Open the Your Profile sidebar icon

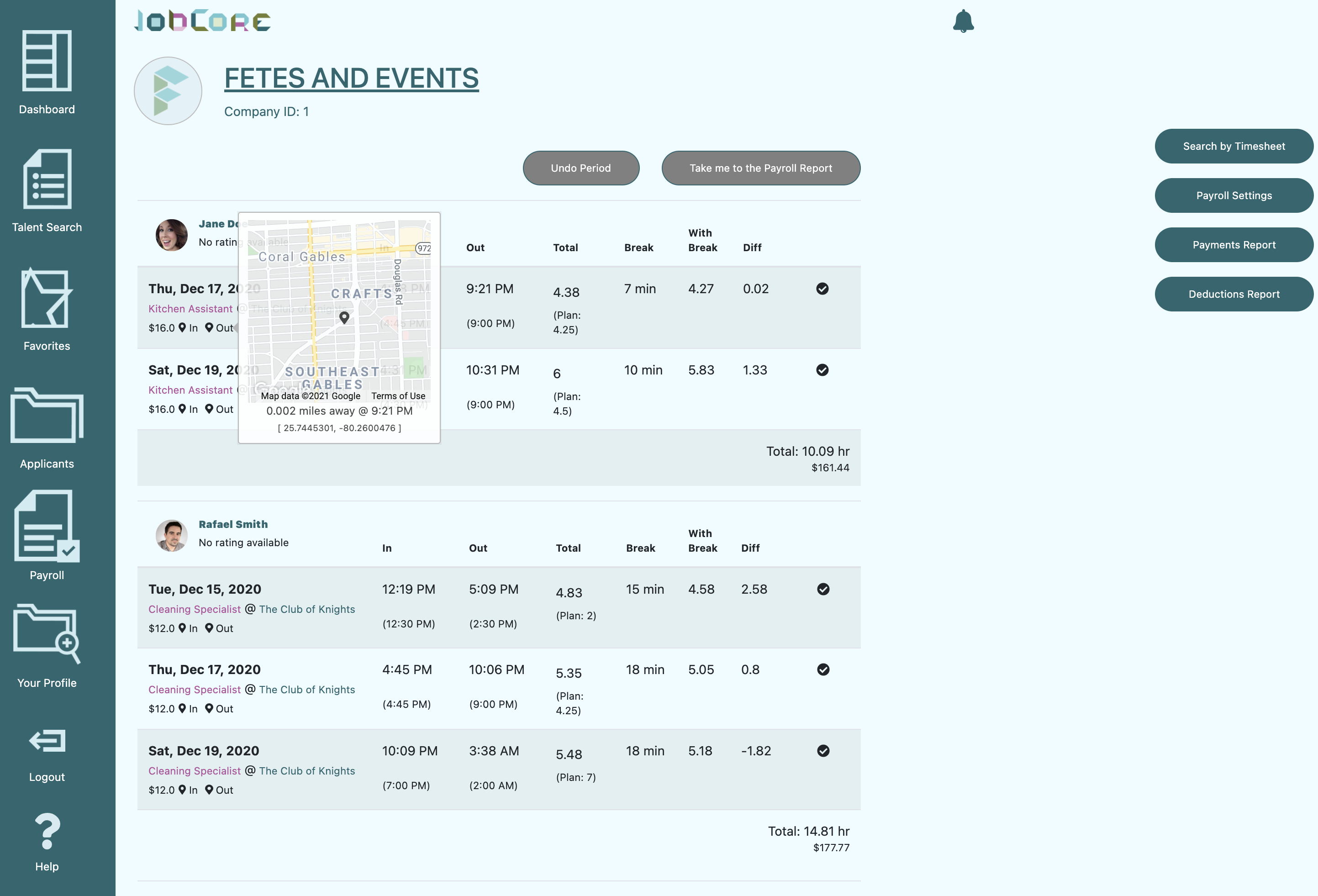click(47, 634)
